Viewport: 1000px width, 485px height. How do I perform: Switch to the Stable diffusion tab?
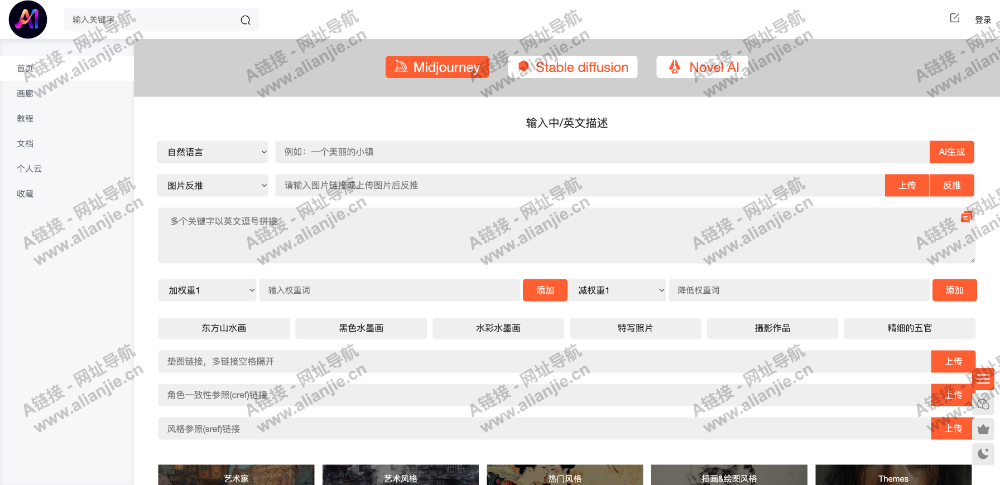573,67
